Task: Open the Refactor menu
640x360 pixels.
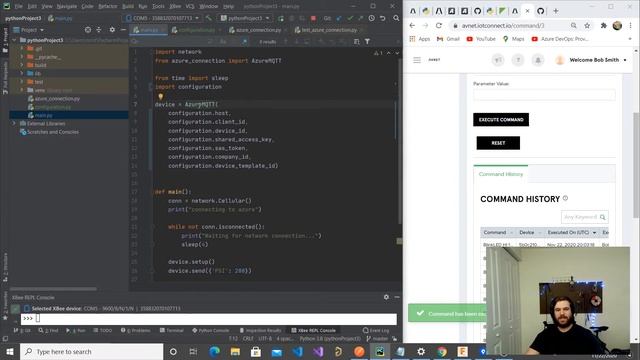Action: (x=108, y=6)
